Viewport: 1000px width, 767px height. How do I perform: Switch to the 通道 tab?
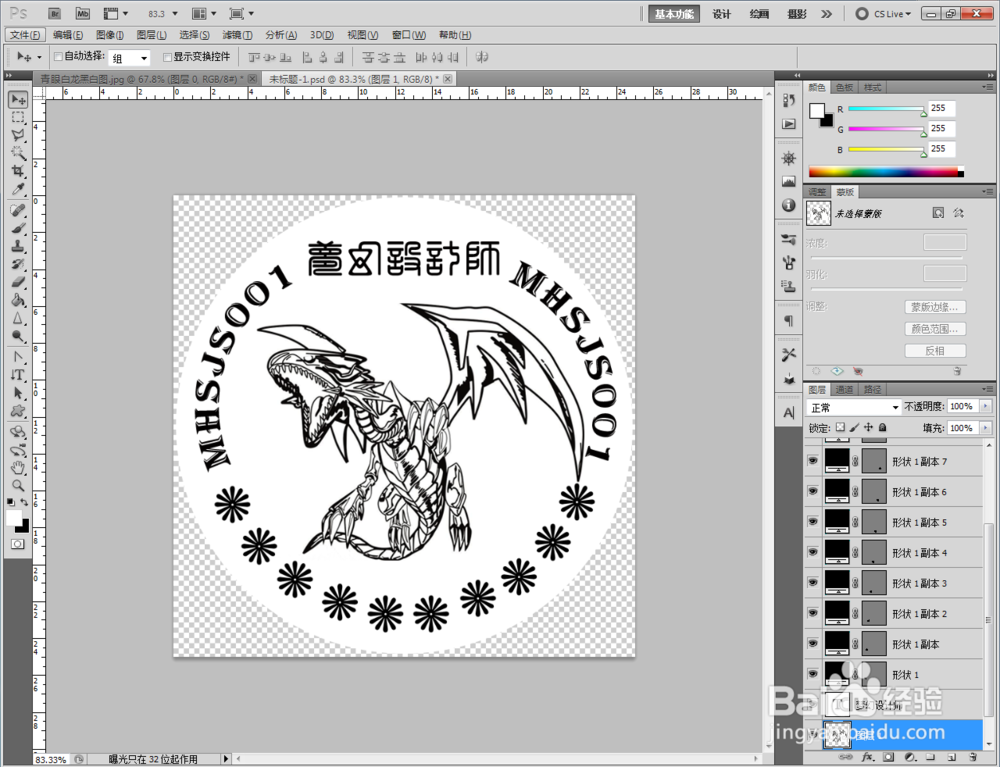(x=844, y=390)
